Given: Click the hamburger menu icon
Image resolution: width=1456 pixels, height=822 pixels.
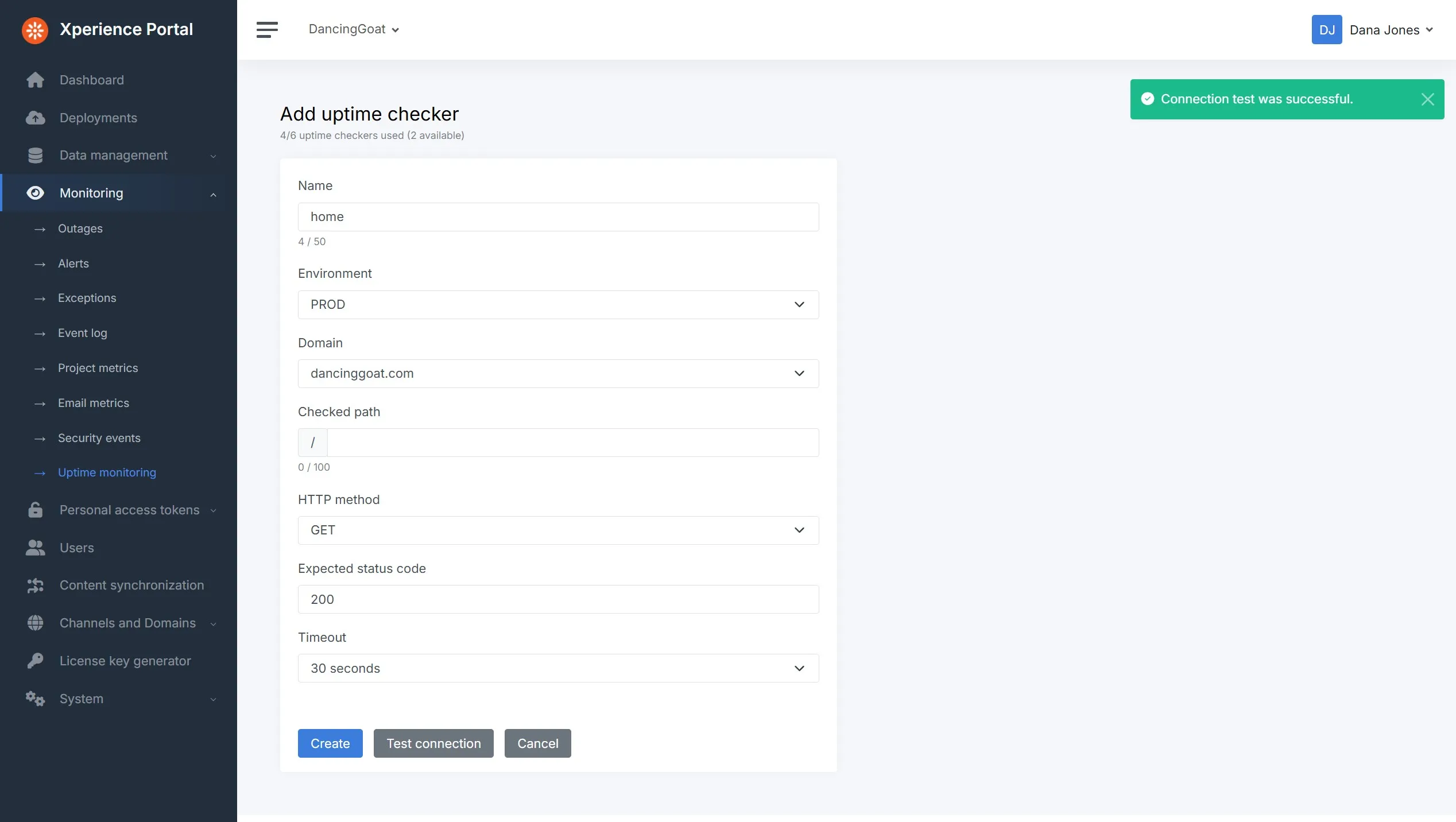Looking at the screenshot, I should coord(267,29).
